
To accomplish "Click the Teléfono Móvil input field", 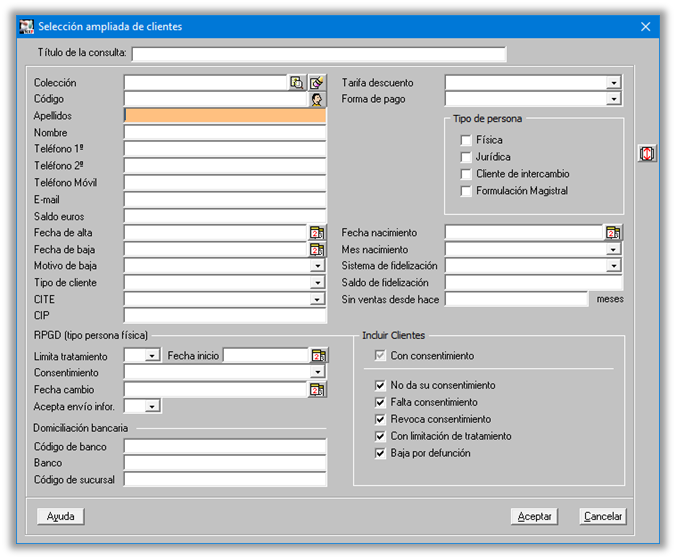I will click(225, 183).
